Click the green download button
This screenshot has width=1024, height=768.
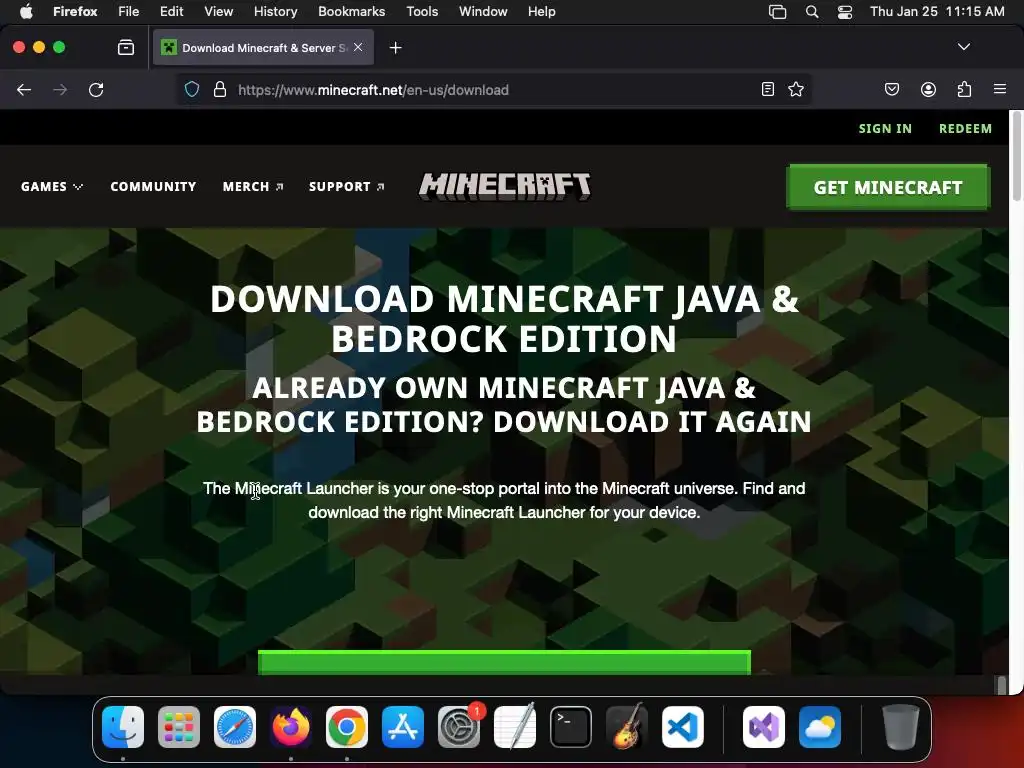point(504,662)
